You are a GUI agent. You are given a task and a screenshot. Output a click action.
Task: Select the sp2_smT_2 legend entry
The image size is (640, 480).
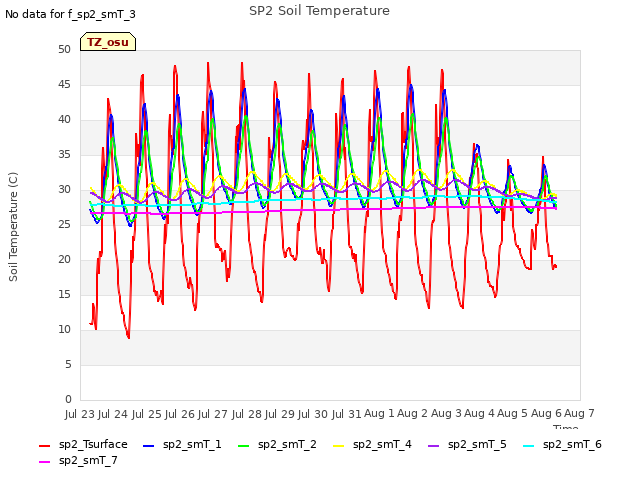click(x=287, y=444)
